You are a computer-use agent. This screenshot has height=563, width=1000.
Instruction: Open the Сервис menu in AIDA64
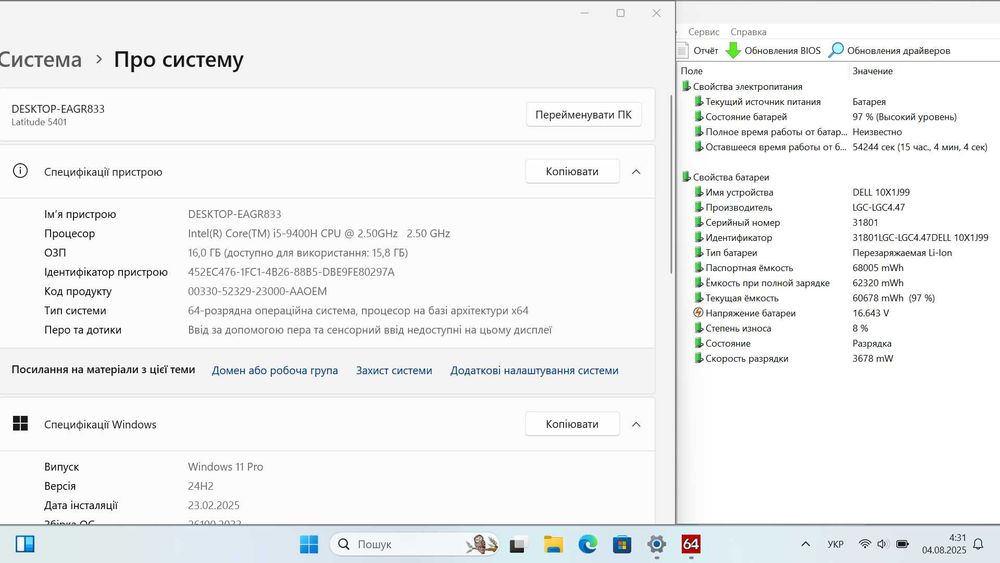[703, 32]
